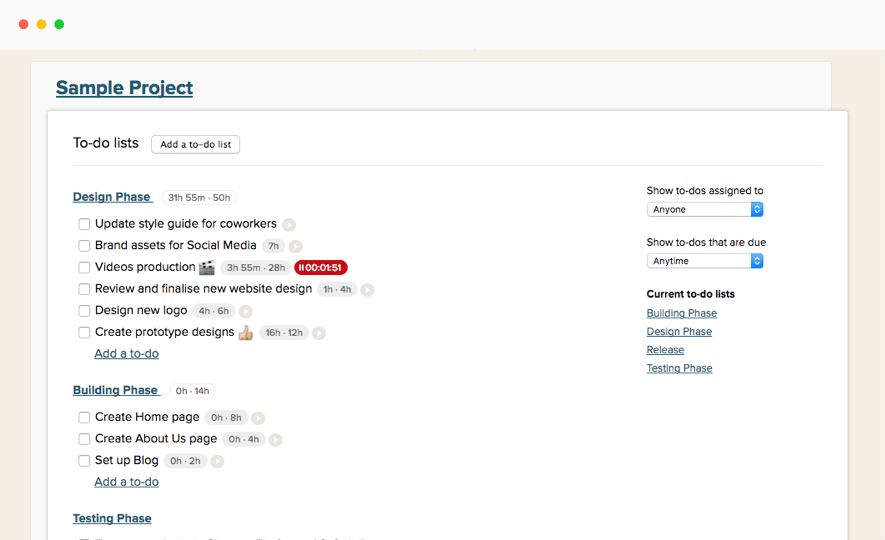This screenshot has height=540, width=885.
Task: Click the Create Home page to-do title
Action: pos(147,417)
